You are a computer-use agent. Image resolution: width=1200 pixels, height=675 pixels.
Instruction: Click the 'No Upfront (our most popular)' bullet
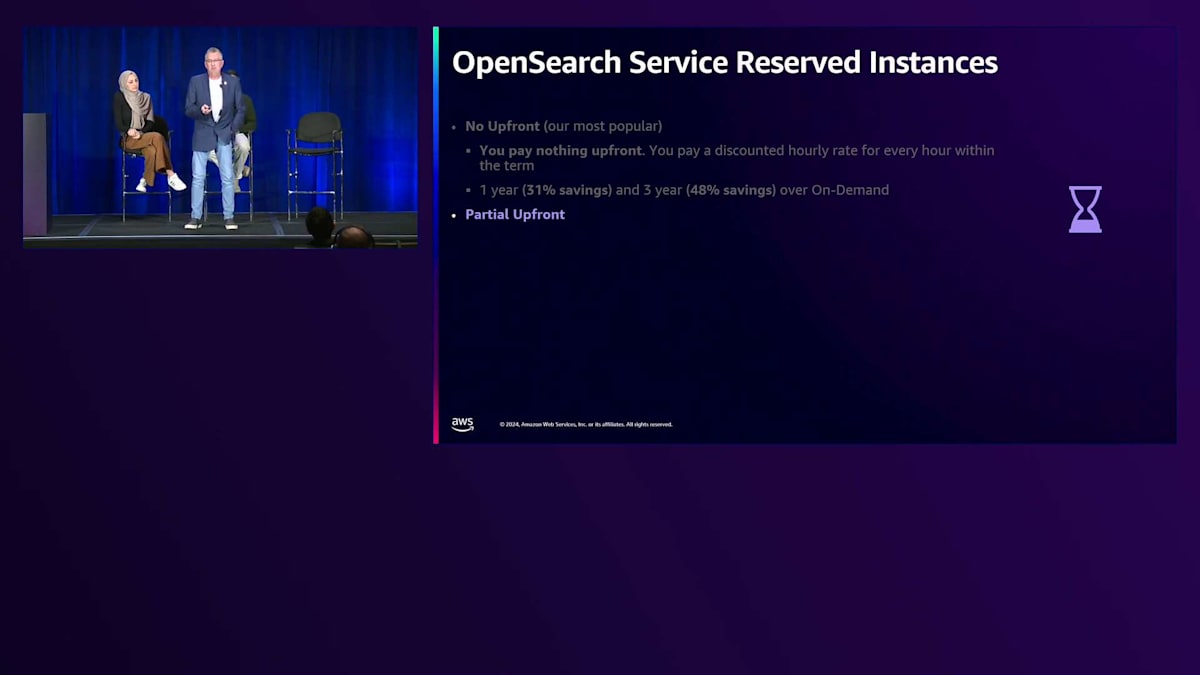563,127
